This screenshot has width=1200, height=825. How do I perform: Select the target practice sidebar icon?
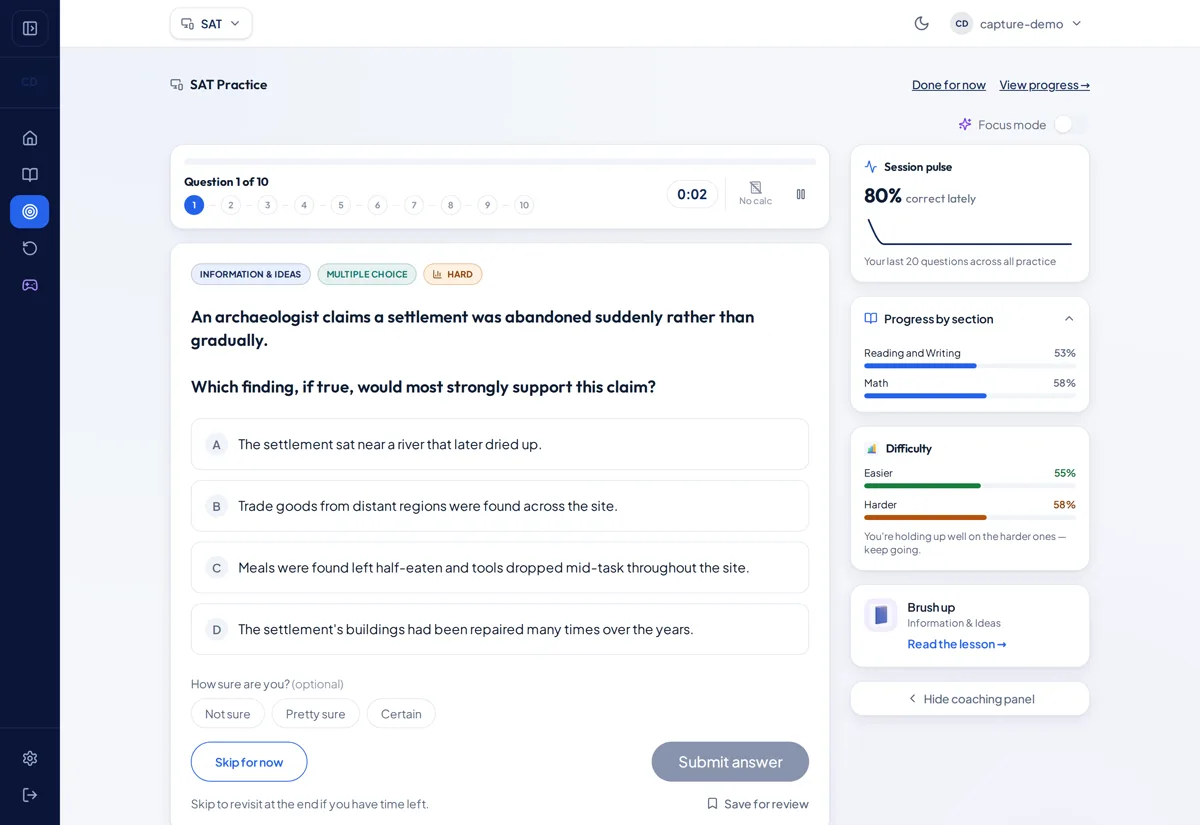coord(30,212)
